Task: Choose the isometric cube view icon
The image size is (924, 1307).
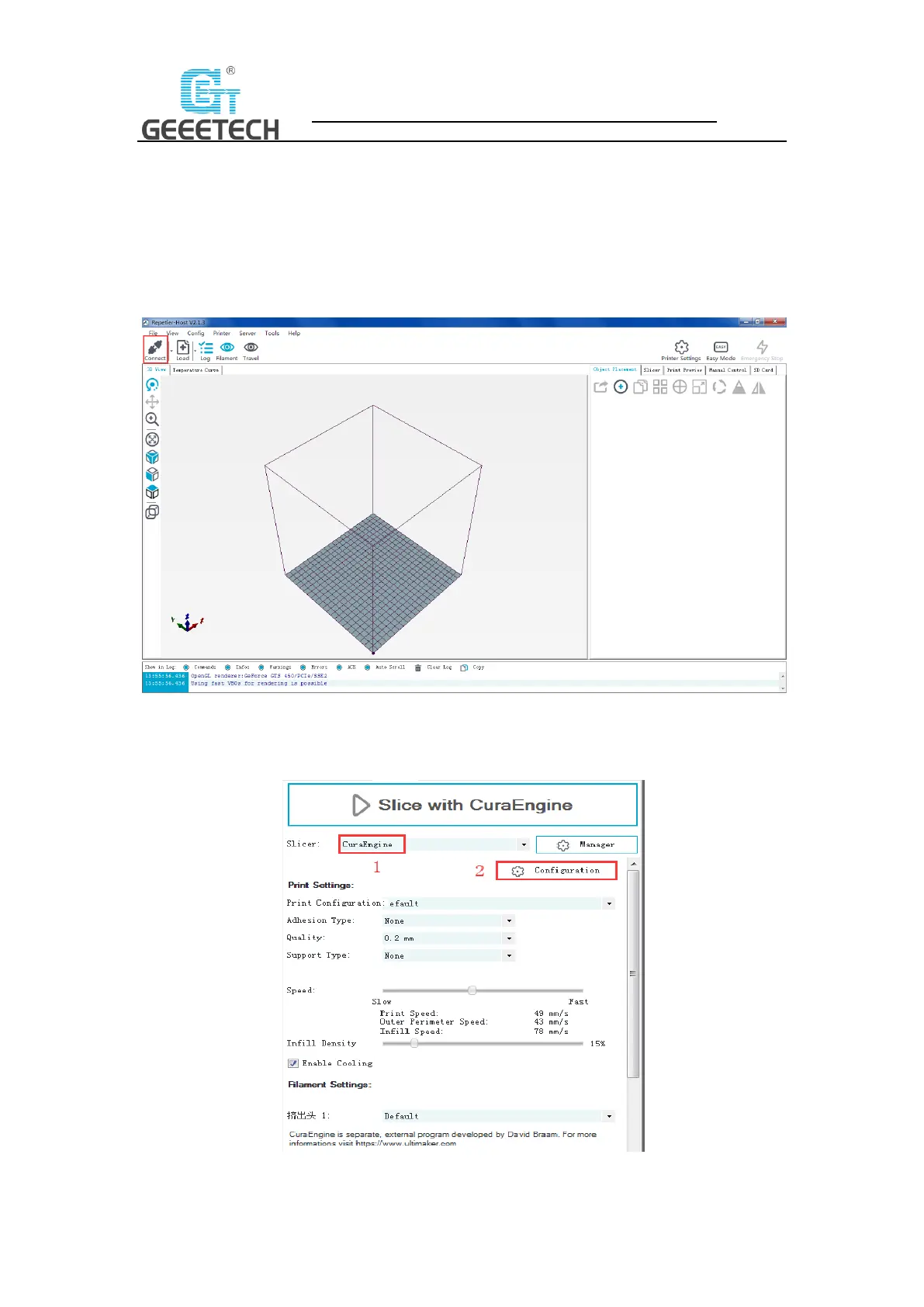Action: click(x=152, y=457)
